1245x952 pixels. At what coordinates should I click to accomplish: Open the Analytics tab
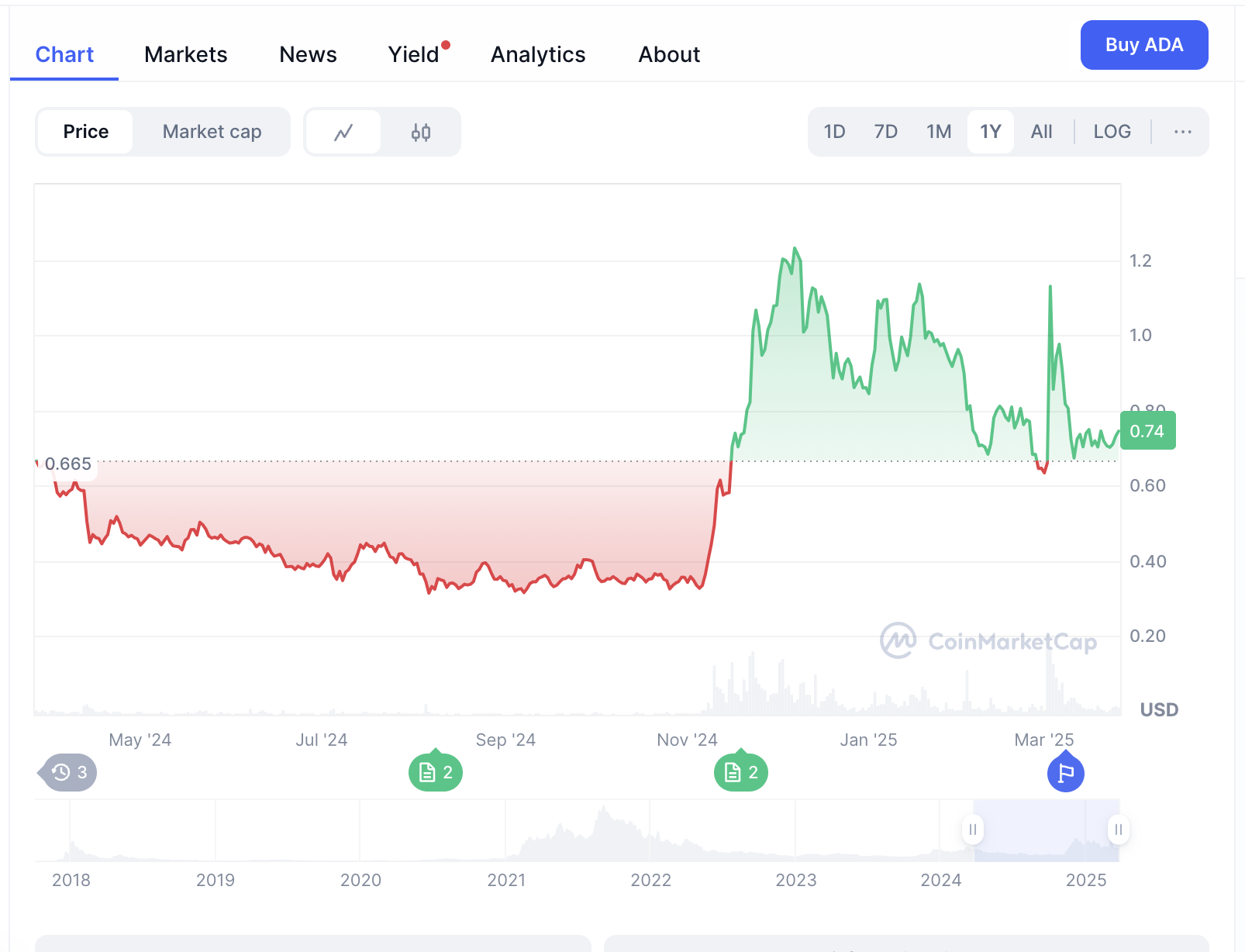pos(538,54)
